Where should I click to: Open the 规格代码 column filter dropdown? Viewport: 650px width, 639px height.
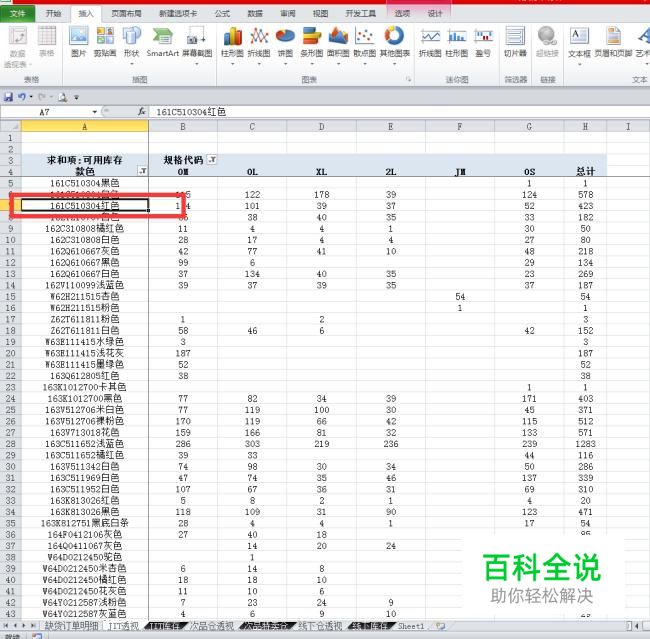coord(211,159)
